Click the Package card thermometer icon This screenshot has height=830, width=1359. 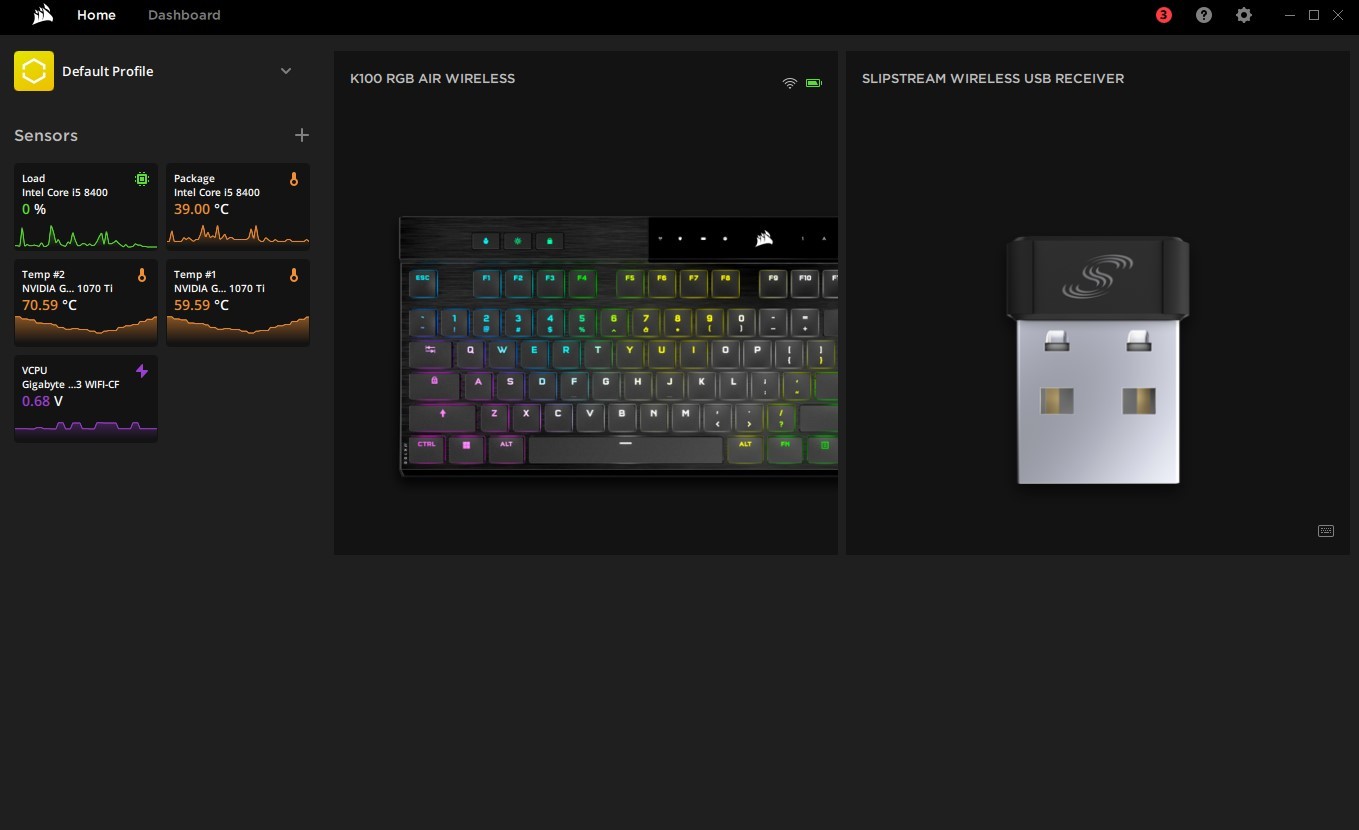[x=294, y=179]
